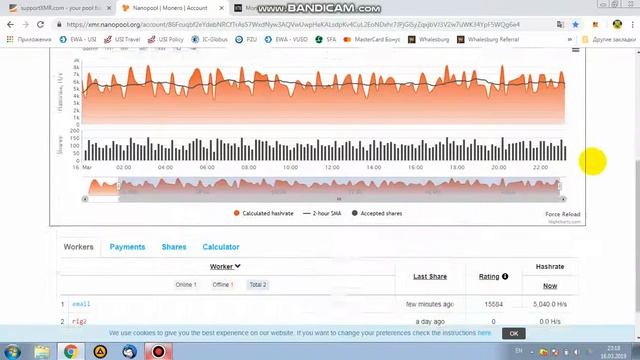The image size is (640, 360).
Task: Open the Apps shortcut in bookmarks bar
Action: [x=29, y=40]
